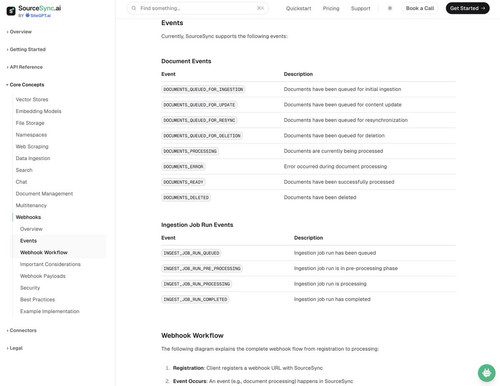The width and height of the screenshot is (500, 386).
Task: Go to the Support link
Action: click(360, 8)
